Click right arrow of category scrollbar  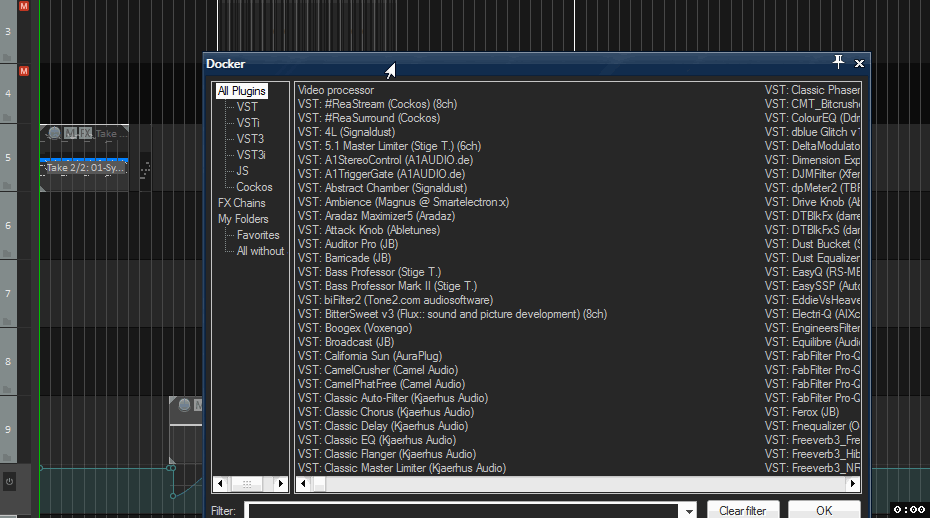[281, 484]
